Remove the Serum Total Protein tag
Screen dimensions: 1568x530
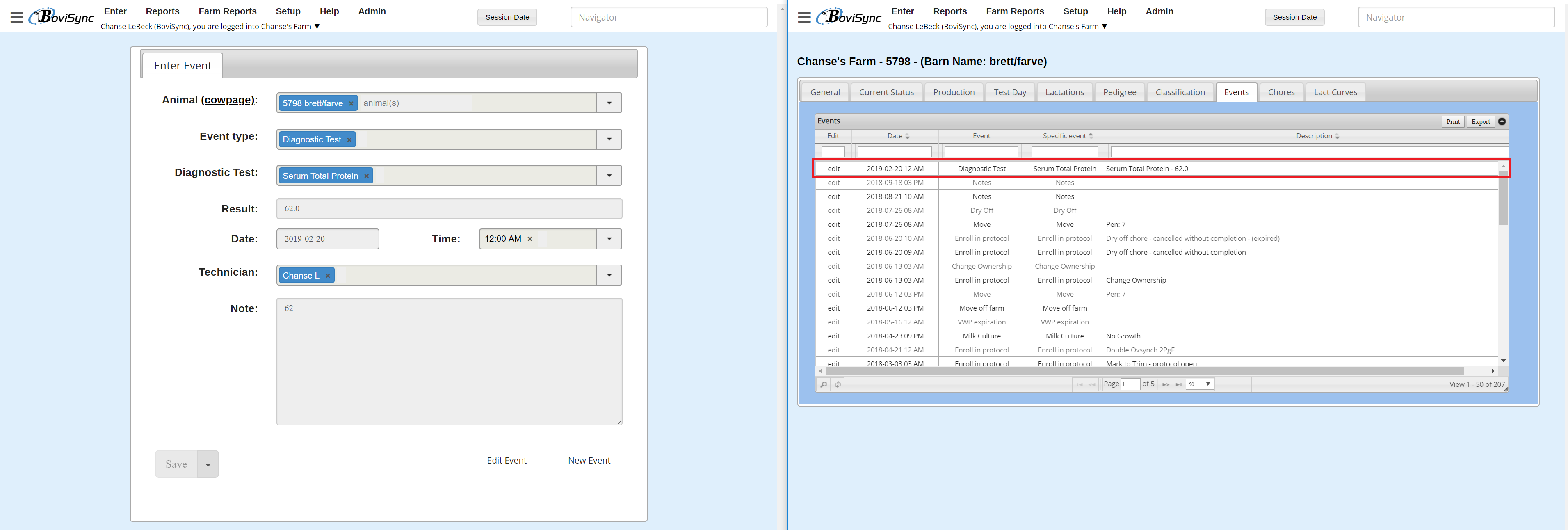[x=366, y=176]
